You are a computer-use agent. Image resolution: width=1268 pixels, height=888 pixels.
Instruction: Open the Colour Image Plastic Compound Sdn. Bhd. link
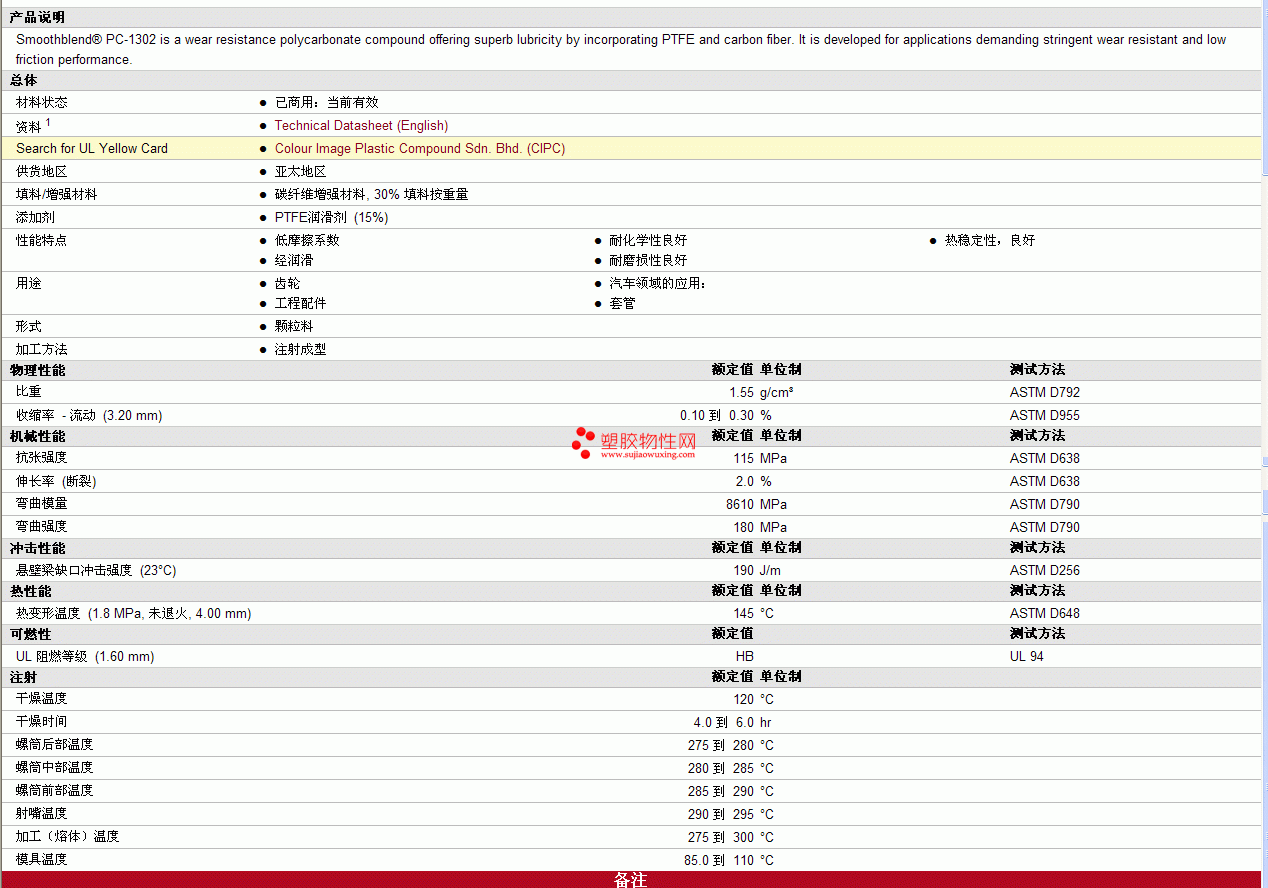click(420, 148)
